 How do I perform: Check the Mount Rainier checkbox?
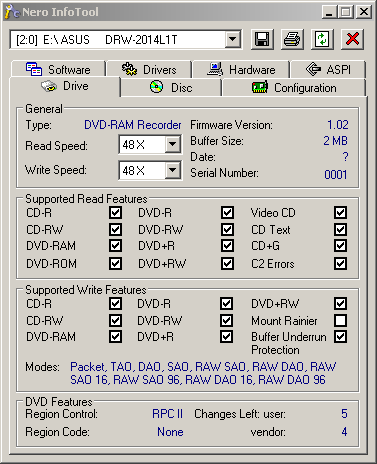(x=340, y=321)
